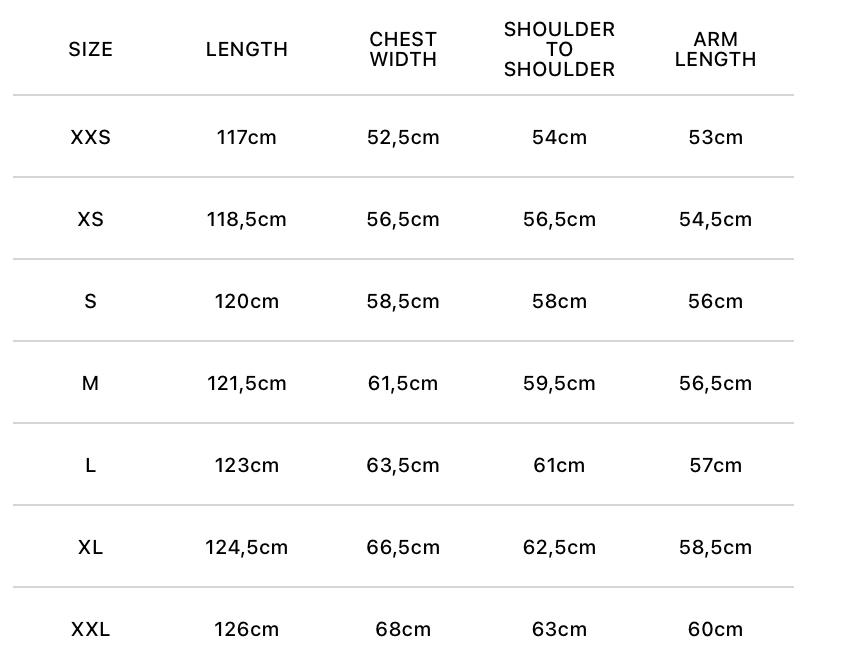Select the 52,5cm chest width cell
This screenshot has height=666, width=858.
point(403,137)
